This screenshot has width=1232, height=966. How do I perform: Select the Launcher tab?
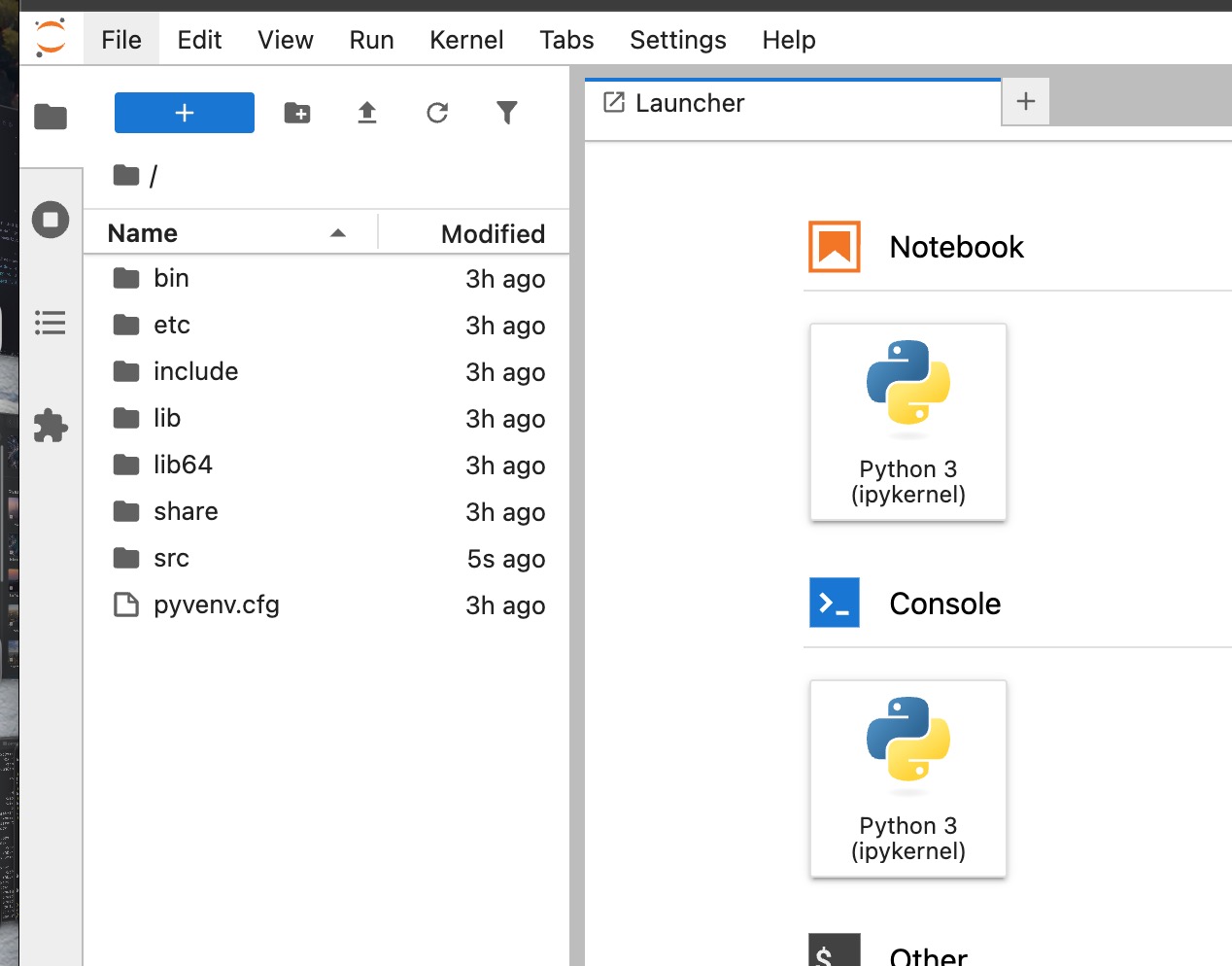(x=690, y=103)
